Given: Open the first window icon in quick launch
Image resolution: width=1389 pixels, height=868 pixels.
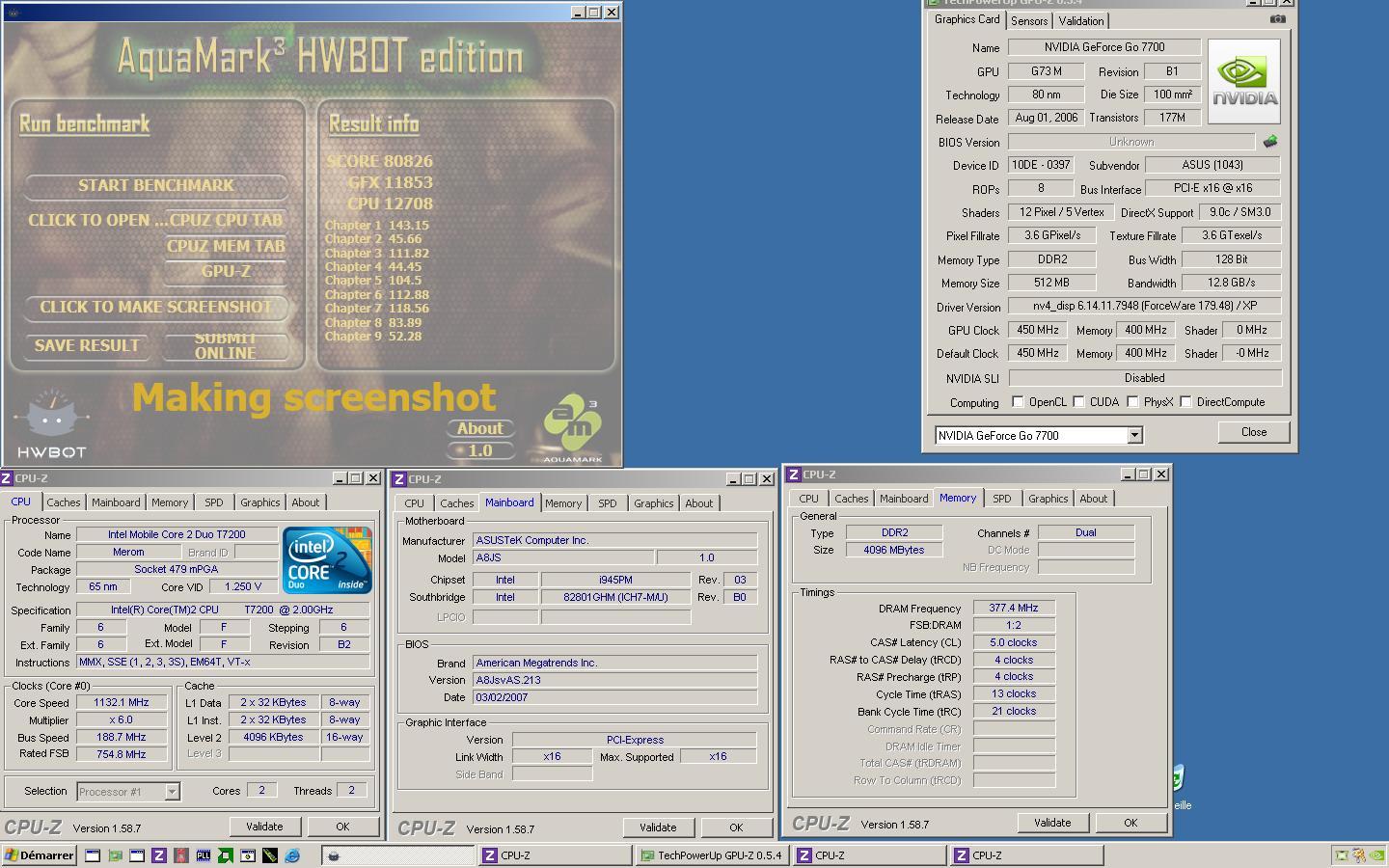Looking at the screenshot, I should pyautogui.click(x=93, y=855).
